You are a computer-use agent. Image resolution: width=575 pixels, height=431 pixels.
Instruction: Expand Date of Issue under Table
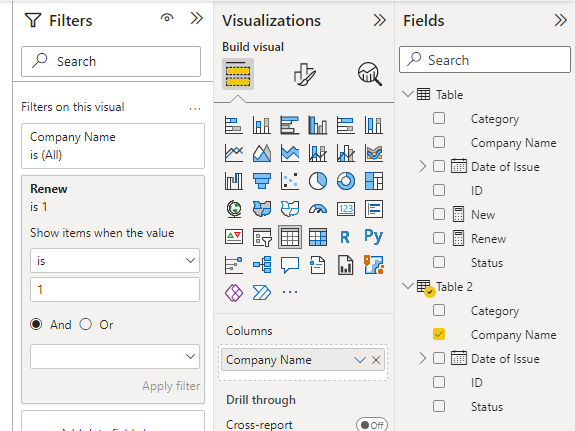tap(422, 166)
